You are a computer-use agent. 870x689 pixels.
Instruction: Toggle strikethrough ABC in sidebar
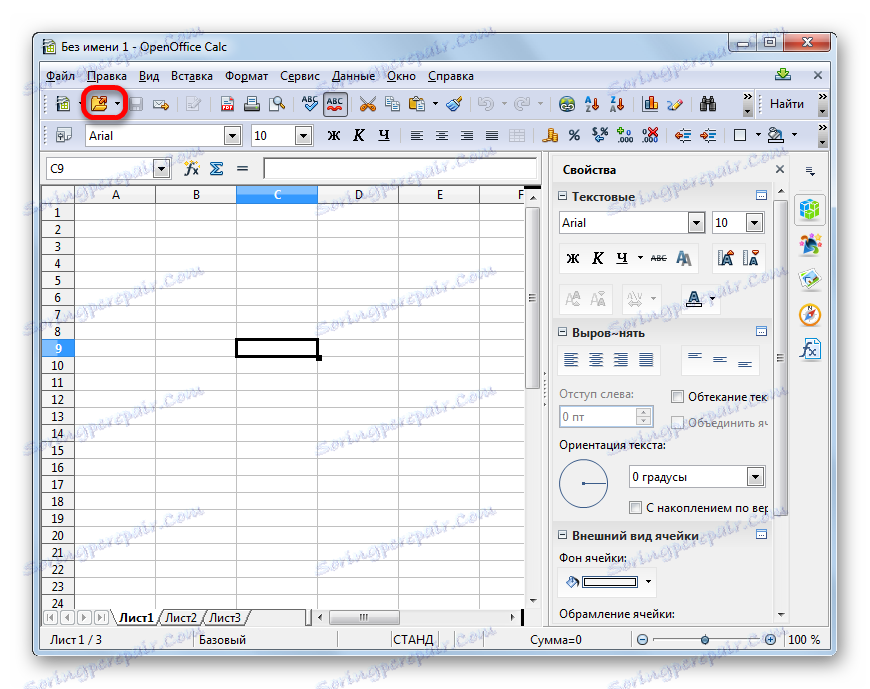(659, 258)
